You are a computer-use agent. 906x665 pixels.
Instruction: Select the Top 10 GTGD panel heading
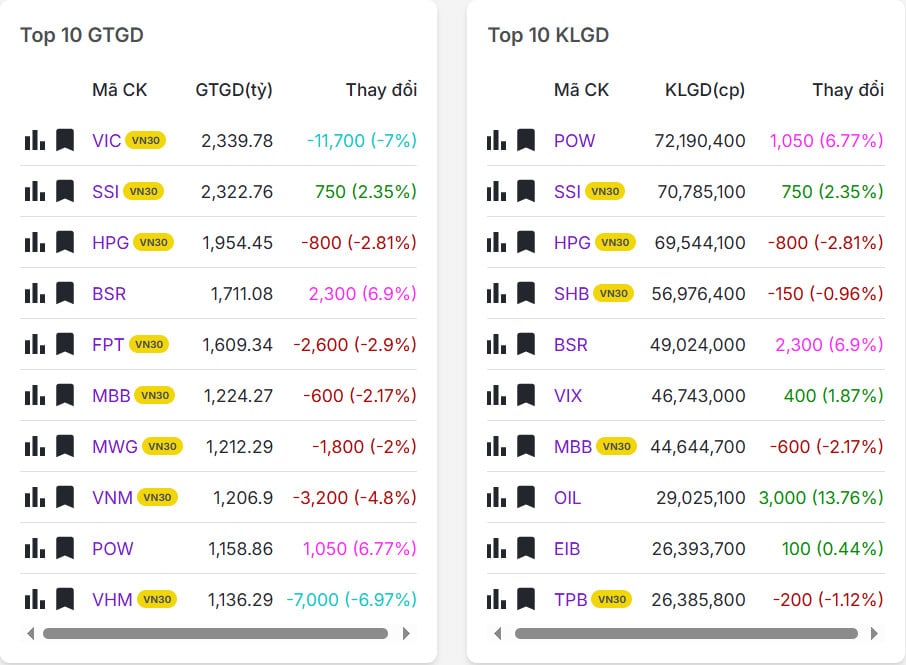tap(83, 34)
